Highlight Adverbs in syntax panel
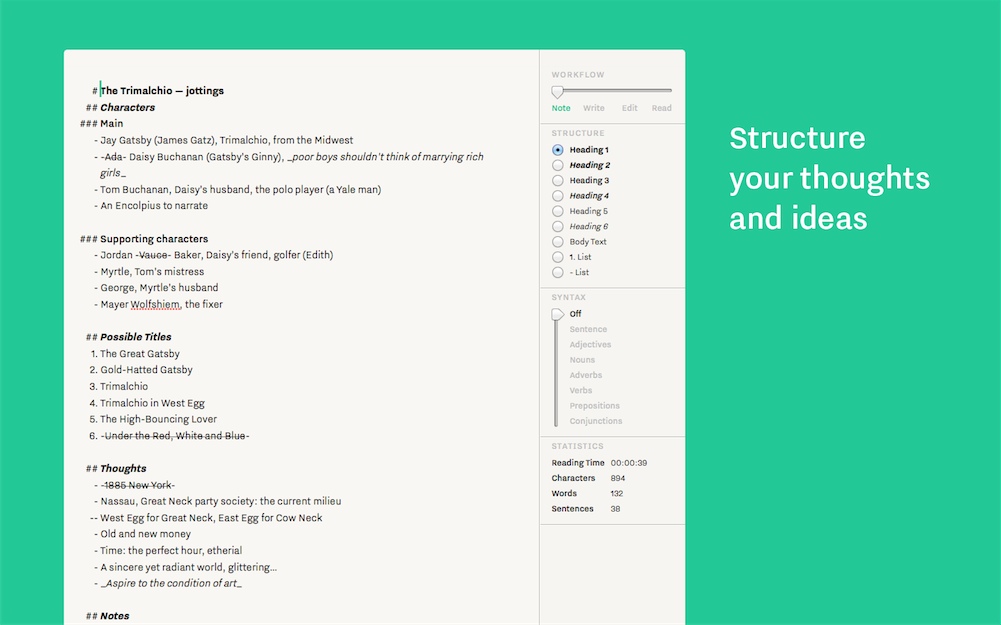The width and height of the screenshot is (1001, 625). tap(585, 375)
